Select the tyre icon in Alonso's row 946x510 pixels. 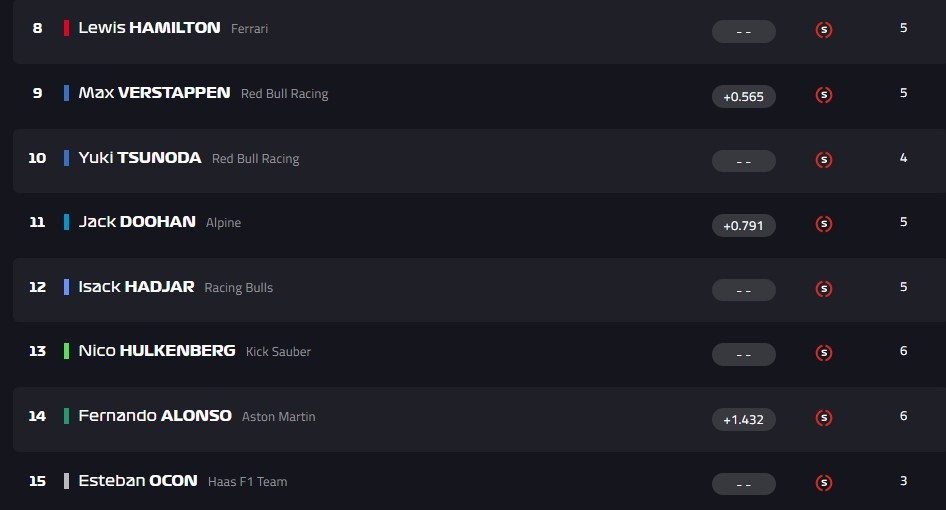click(824, 418)
